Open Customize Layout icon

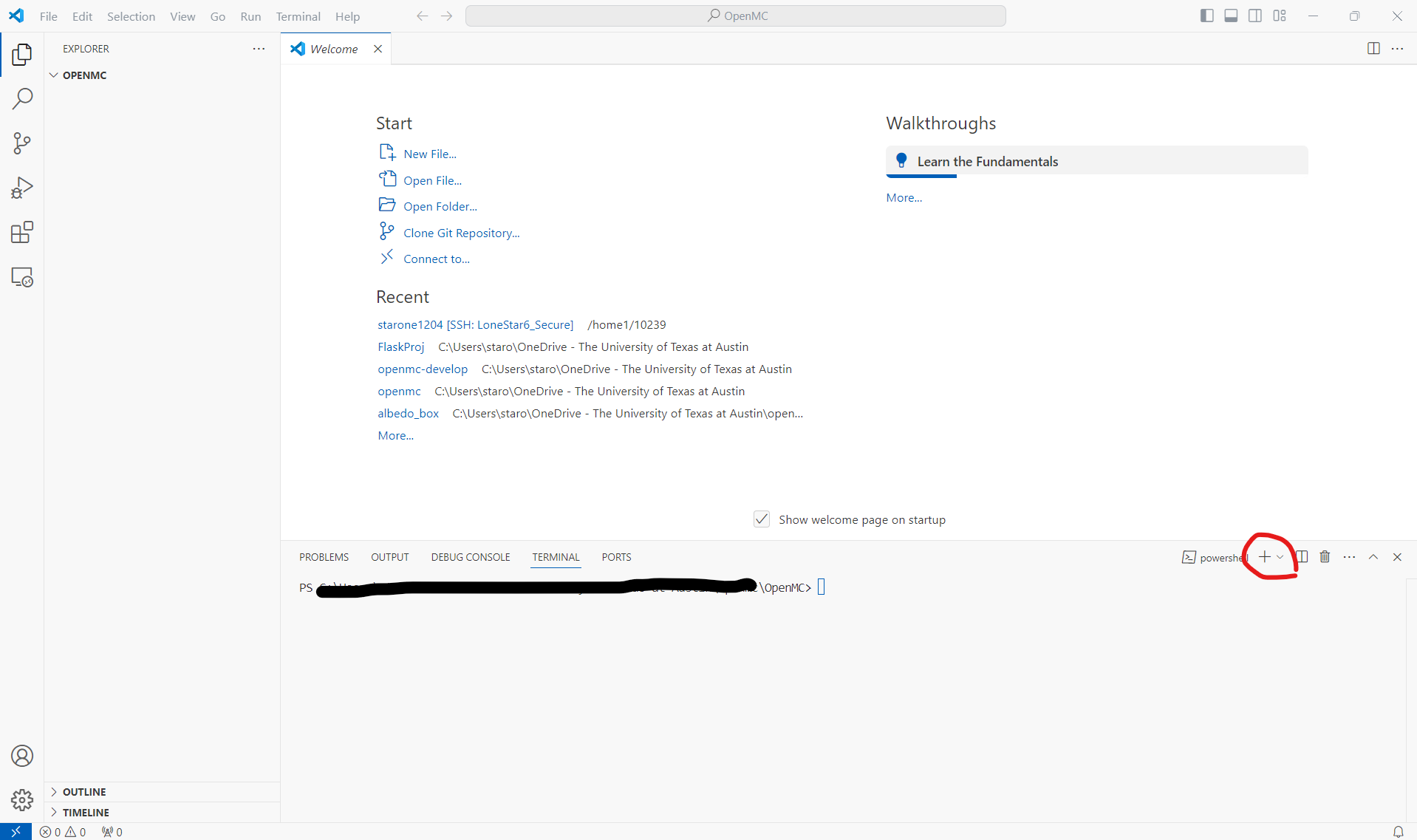(x=1280, y=16)
